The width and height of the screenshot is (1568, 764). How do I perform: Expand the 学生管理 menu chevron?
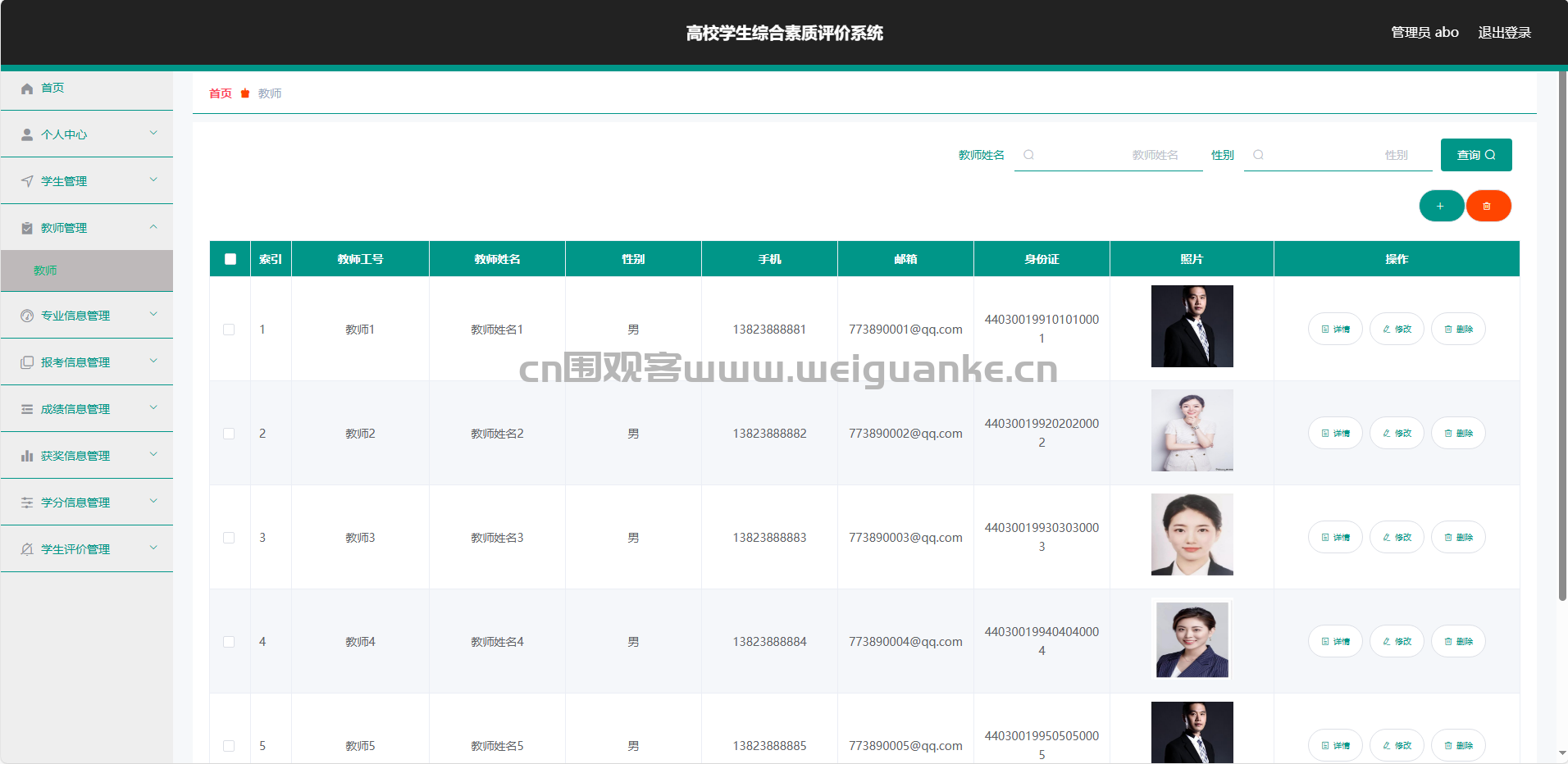[x=153, y=180]
